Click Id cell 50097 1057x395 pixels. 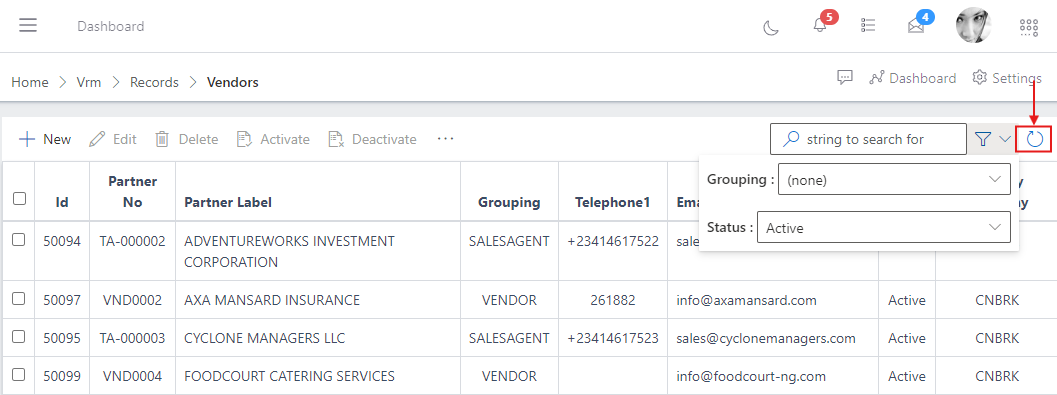pos(62,300)
